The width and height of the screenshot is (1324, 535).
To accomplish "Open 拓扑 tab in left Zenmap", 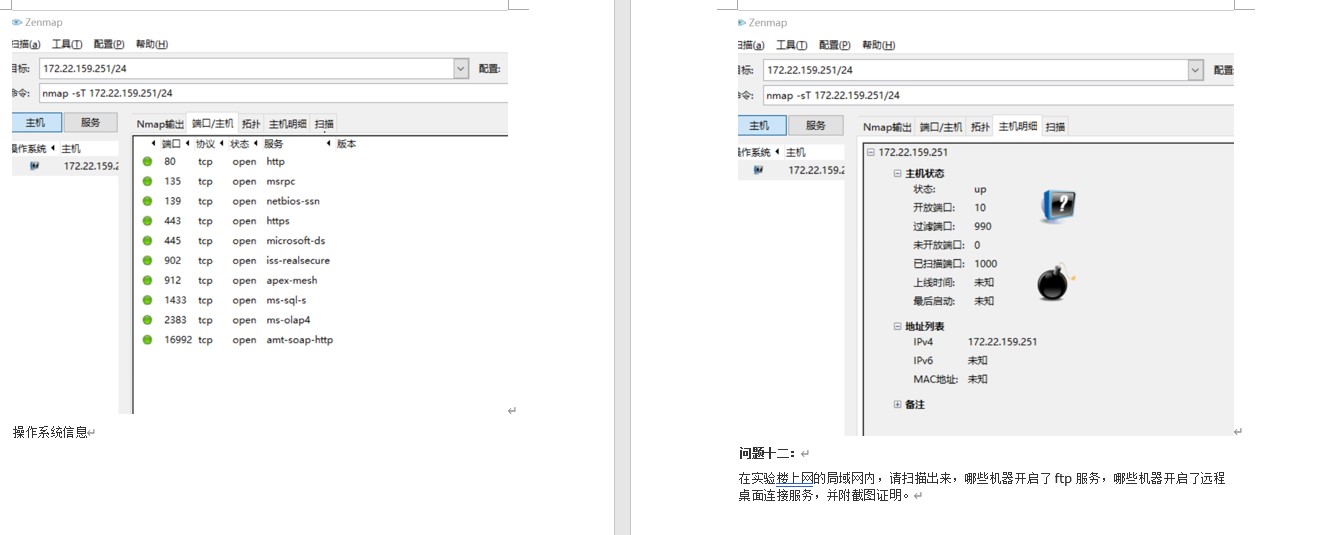I will click(251, 124).
